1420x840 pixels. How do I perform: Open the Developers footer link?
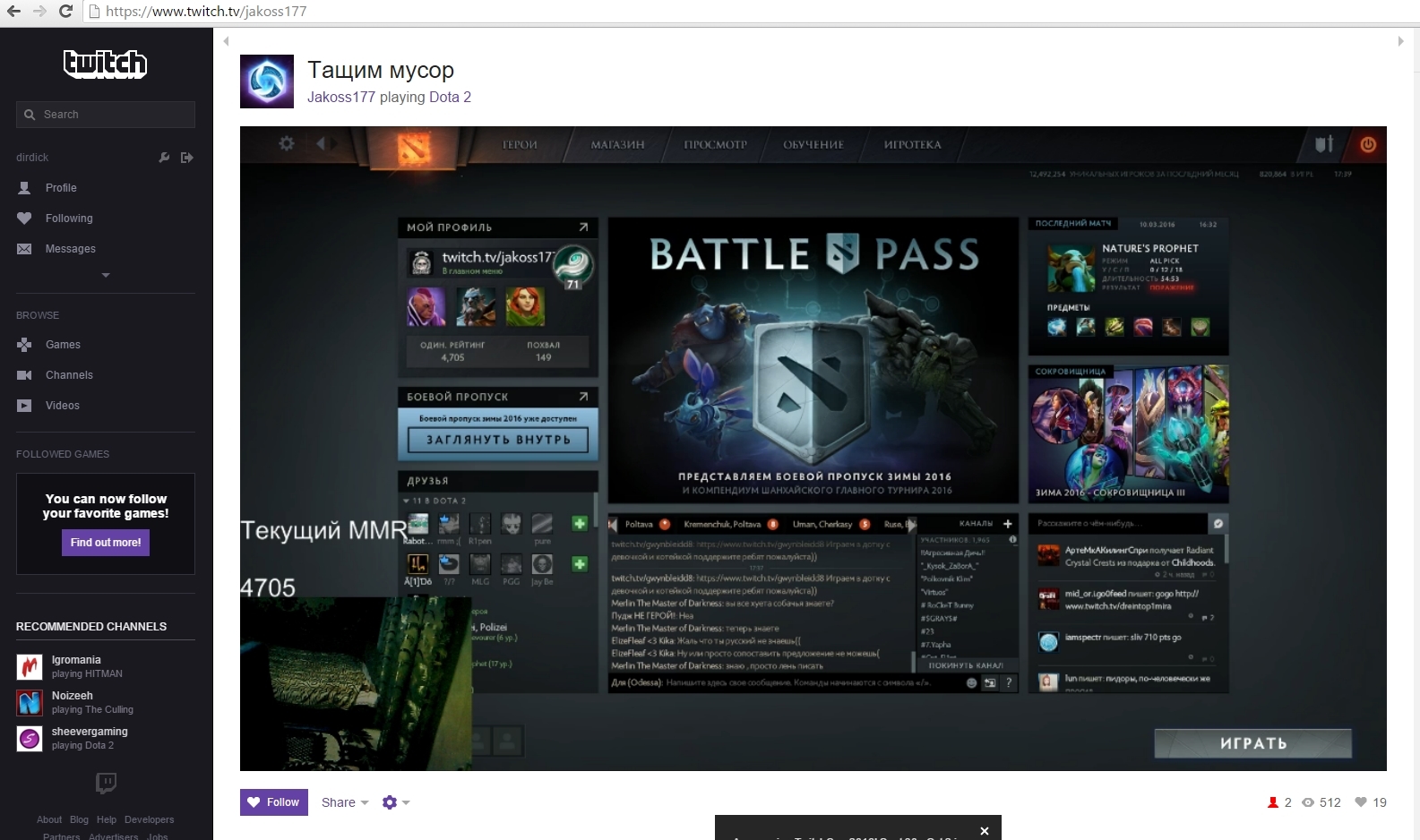[x=150, y=819]
